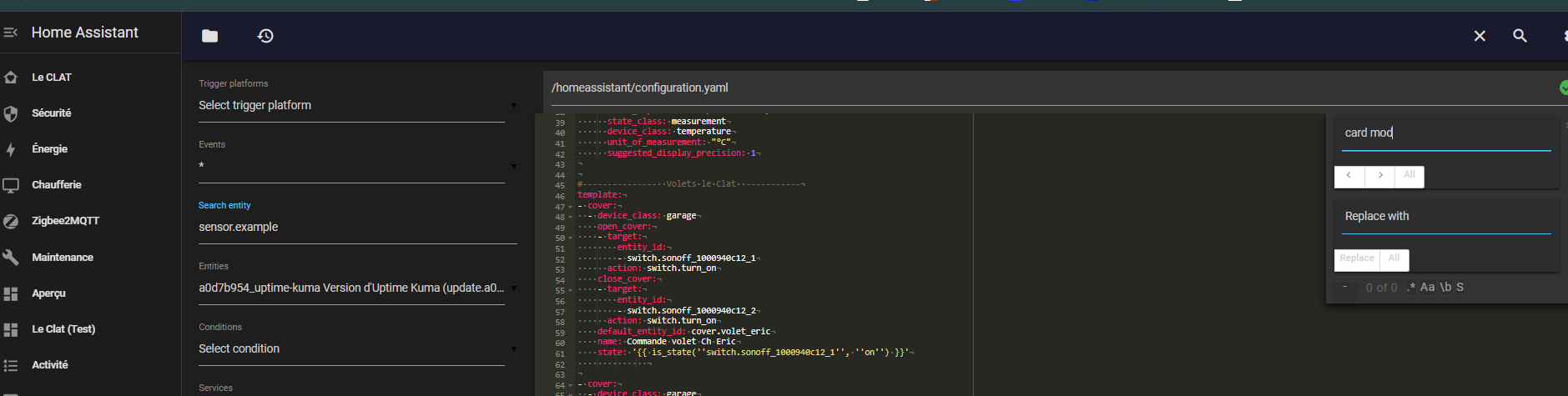Focus the search field containing 'card mod'
The image size is (1568, 396).
point(1446,133)
